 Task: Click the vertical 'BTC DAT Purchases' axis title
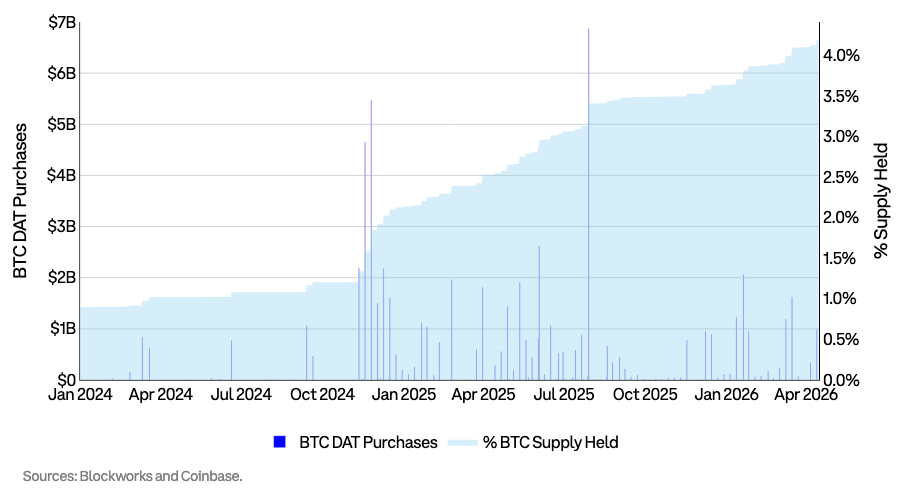pos(20,201)
